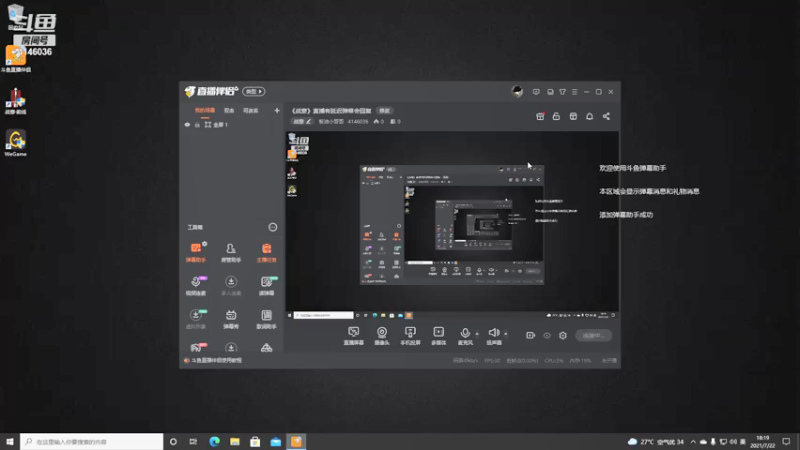The width and height of the screenshot is (800, 450).
Task: Click the record video camera icon
Action: (x=531, y=335)
